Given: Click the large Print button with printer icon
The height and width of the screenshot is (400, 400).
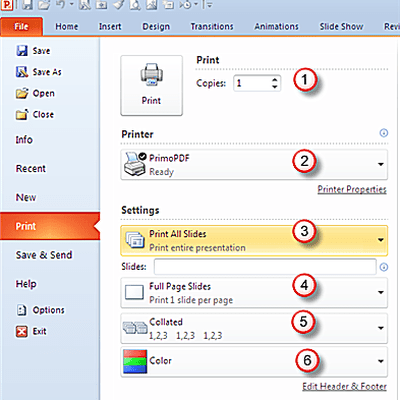Looking at the screenshot, I should click(151, 86).
